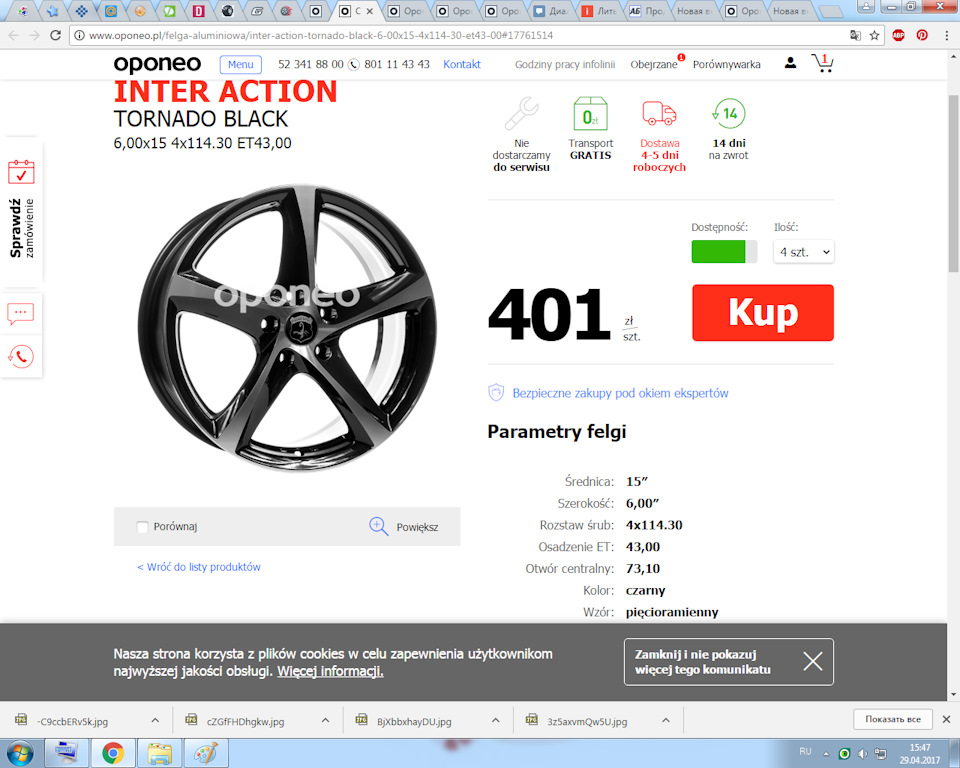Click the browser forward arrow
Screen dimensions: 960x768
(34, 36)
